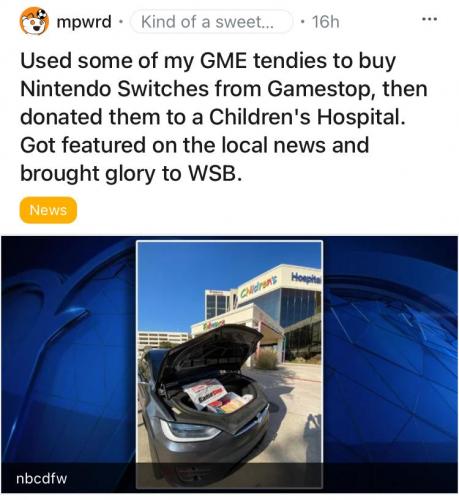Filter by the yellow News flair tag
Viewport: 459px width, 500px height.
pos(48,210)
